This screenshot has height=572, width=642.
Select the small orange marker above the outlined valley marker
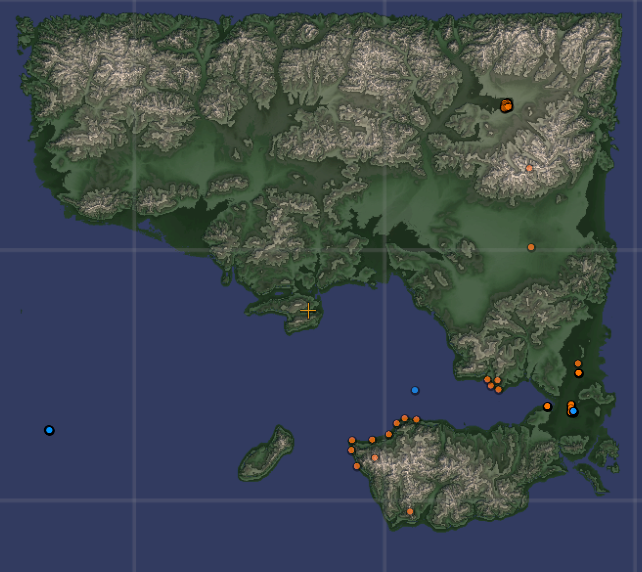[578, 363]
